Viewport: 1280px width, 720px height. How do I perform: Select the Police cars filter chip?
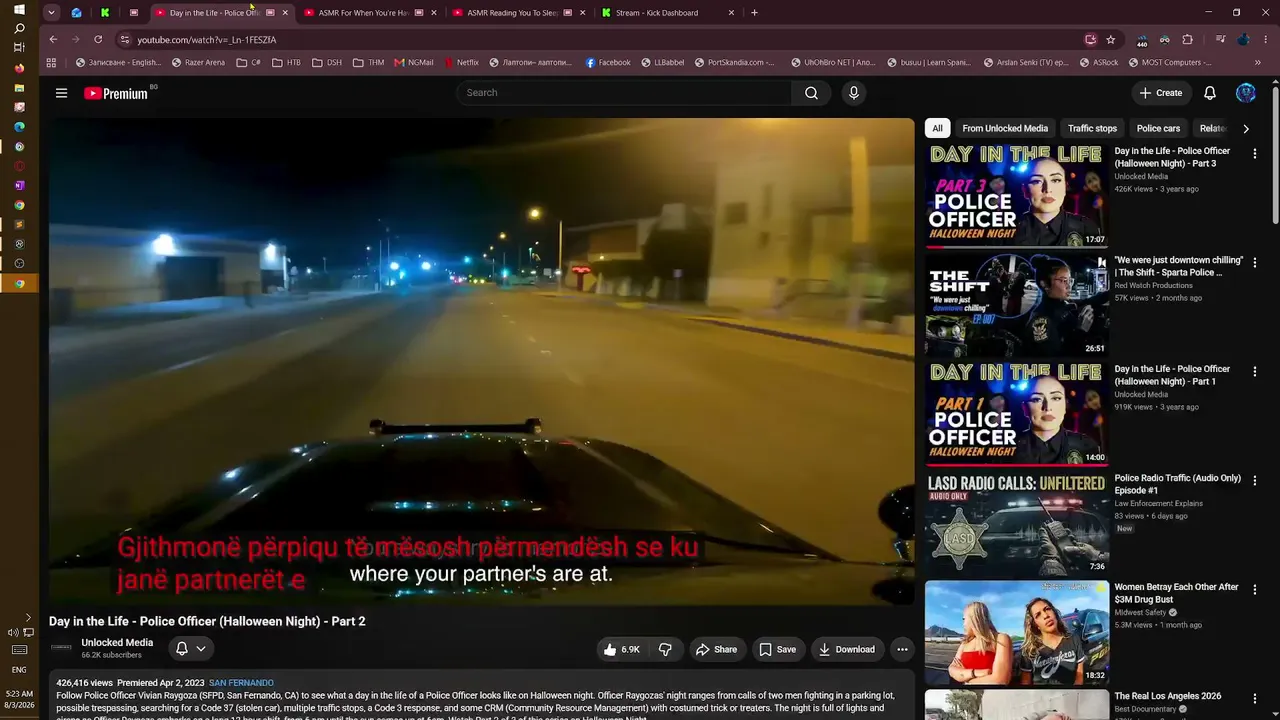point(1158,129)
